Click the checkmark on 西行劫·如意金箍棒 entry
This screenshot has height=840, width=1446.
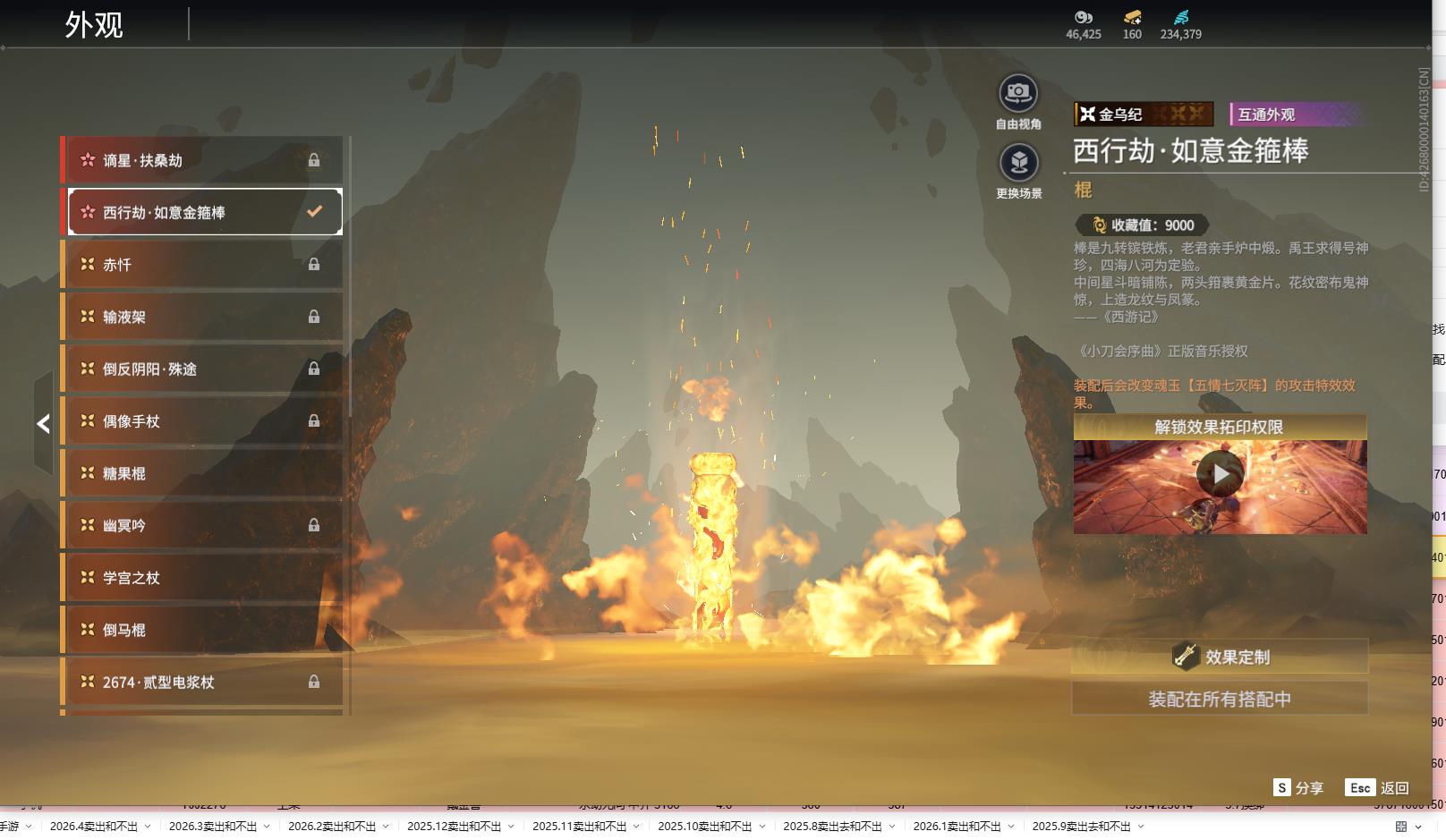314,212
